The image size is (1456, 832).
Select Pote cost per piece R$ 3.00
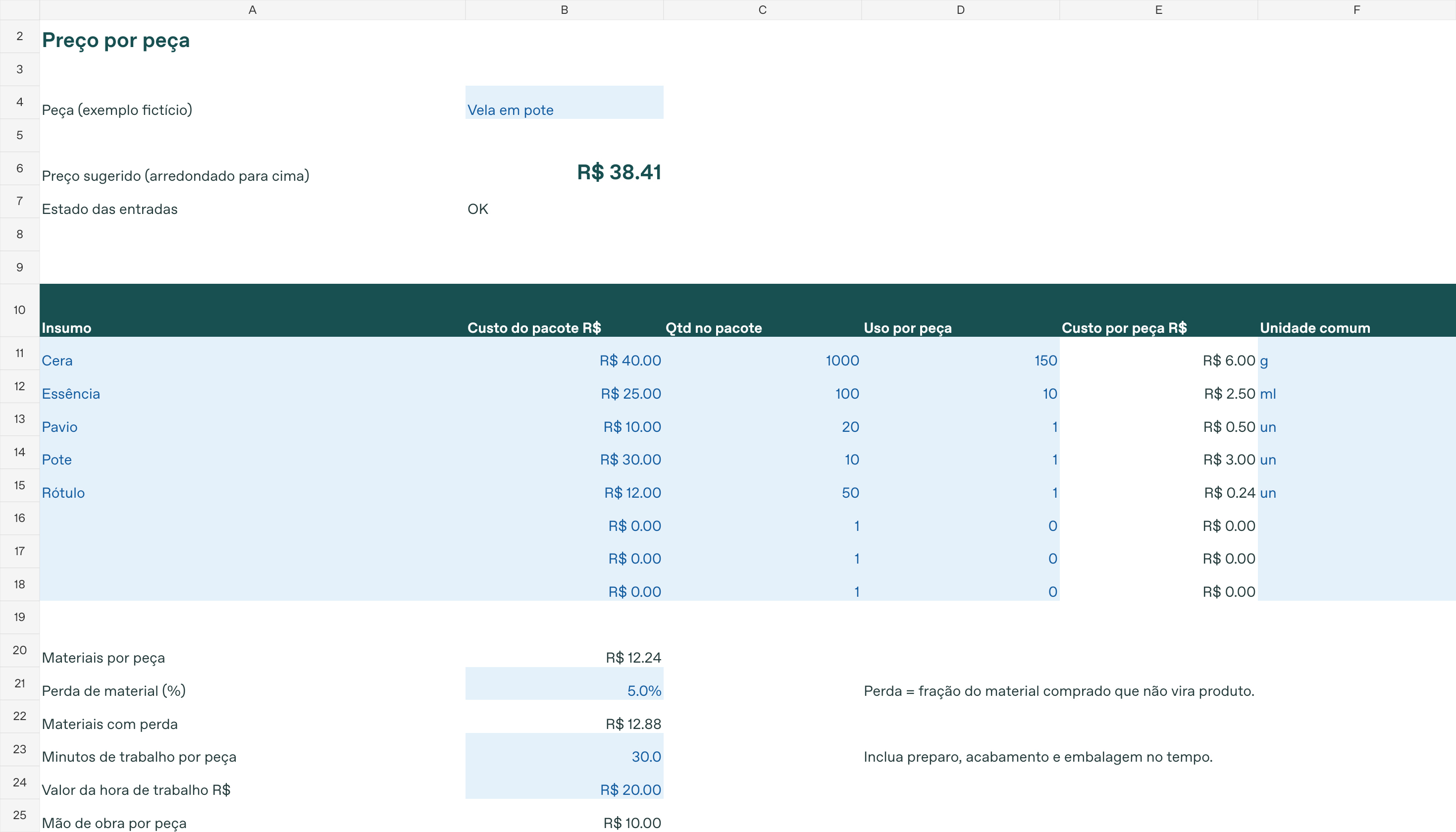(1158, 452)
